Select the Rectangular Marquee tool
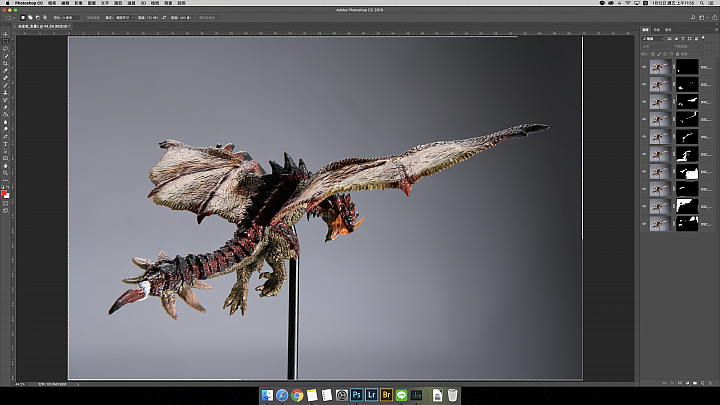Image resolution: width=720 pixels, height=405 pixels. 6,41
